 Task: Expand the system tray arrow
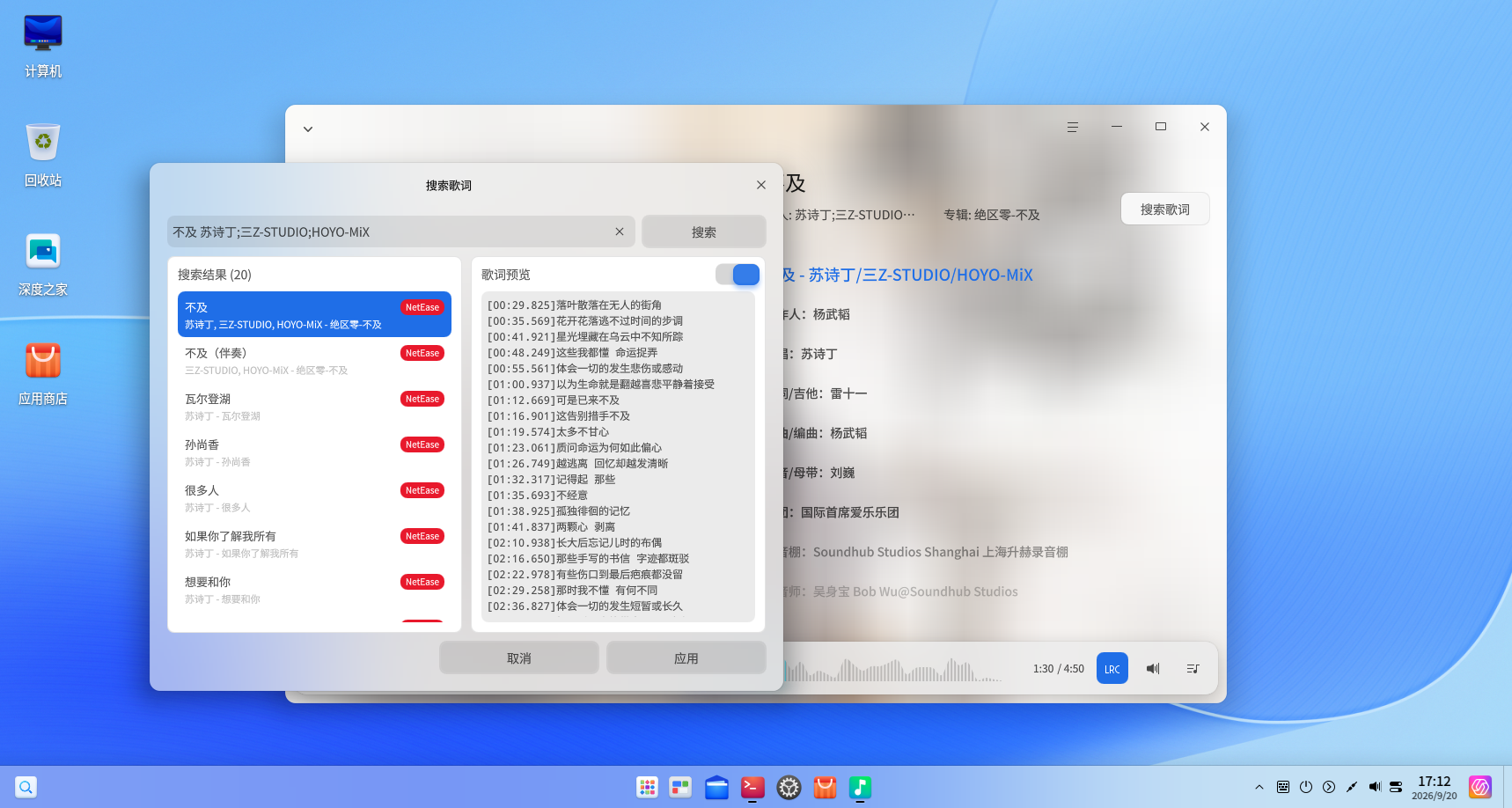(x=1259, y=787)
